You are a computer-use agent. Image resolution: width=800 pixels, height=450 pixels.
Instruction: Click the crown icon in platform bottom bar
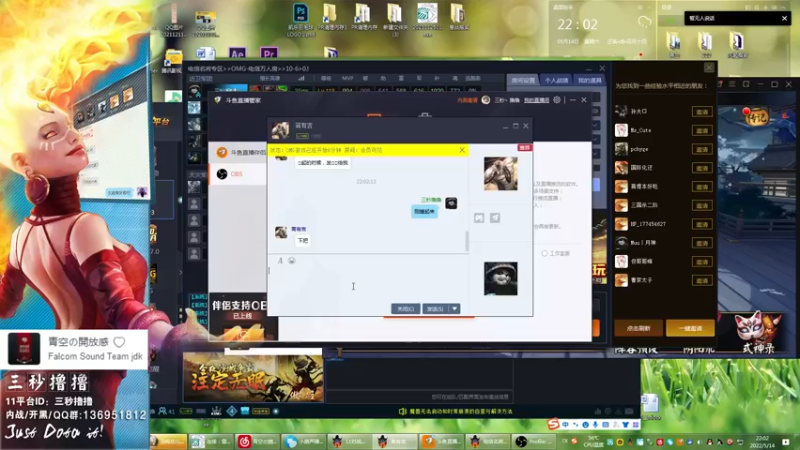tap(216, 411)
